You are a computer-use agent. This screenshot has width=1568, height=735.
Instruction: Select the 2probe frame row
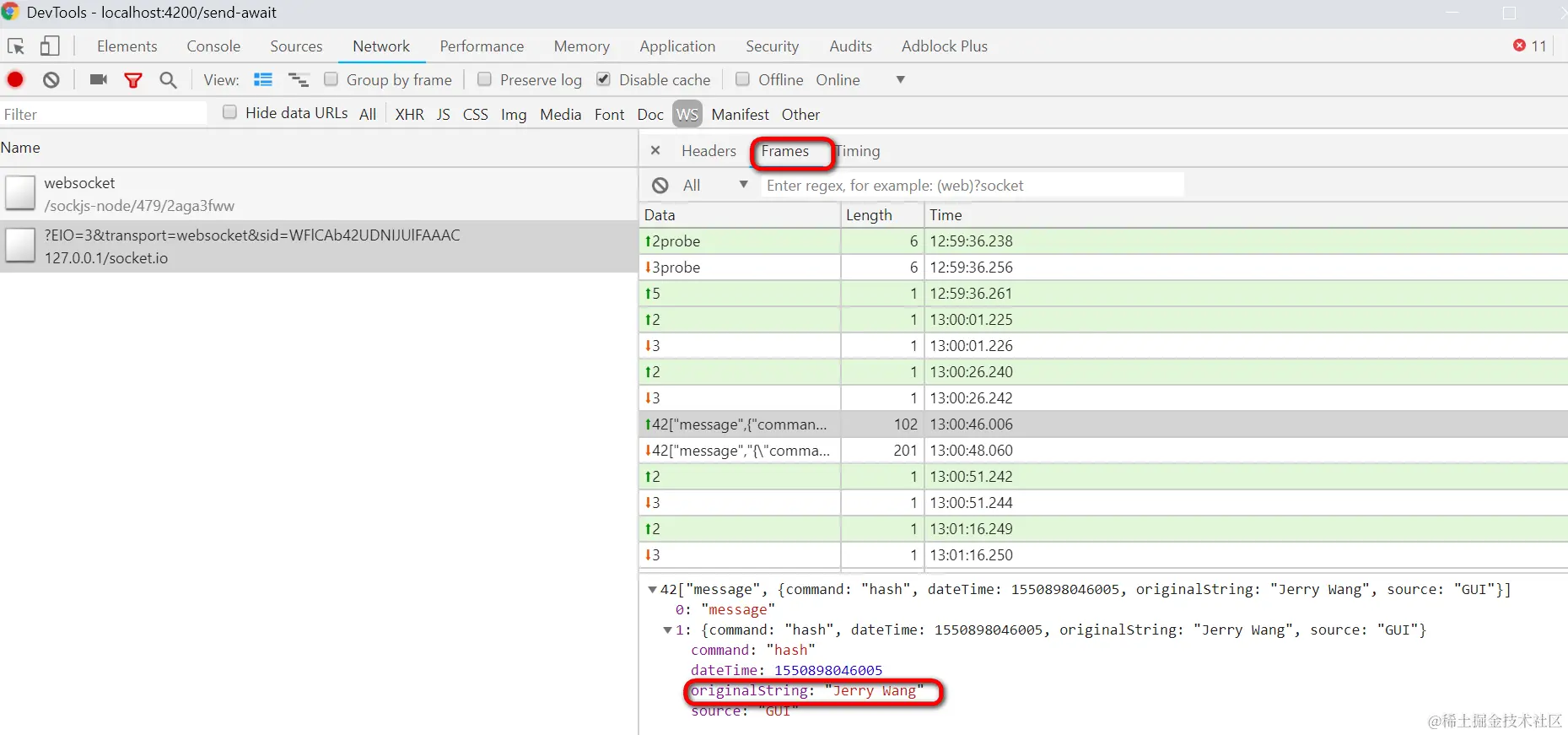tap(1103, 241)
